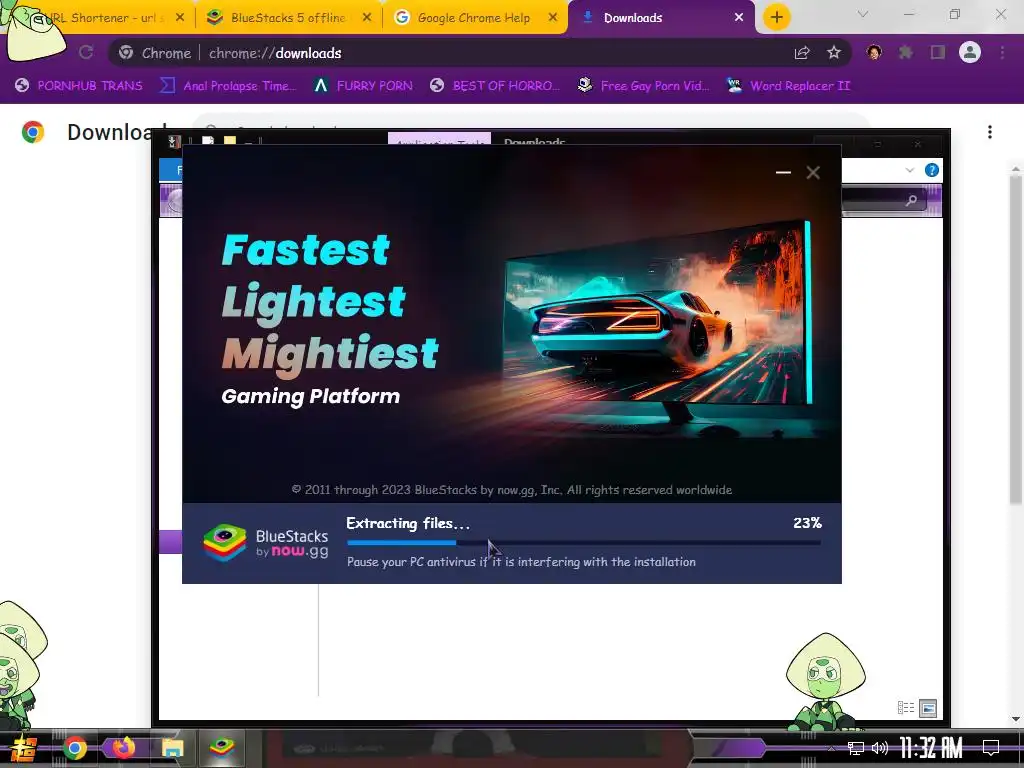Image resolution: width=1024 pixels, height=768 pixels.
Task: Click the share page icon in address bar
Action: (x=802, y=53)
